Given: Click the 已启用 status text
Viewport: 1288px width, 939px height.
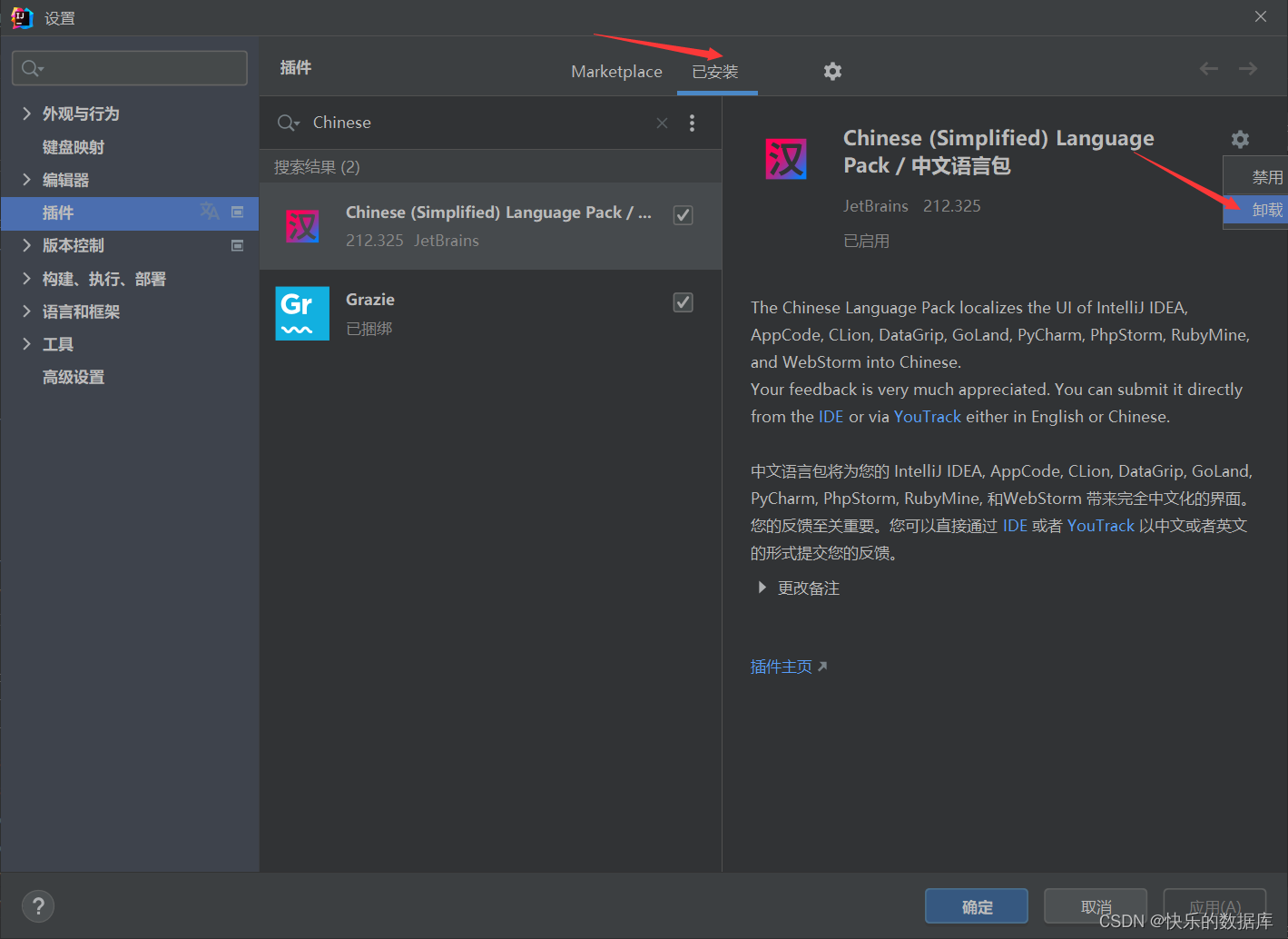Looking at the screenshot, I should coord(866,241).
